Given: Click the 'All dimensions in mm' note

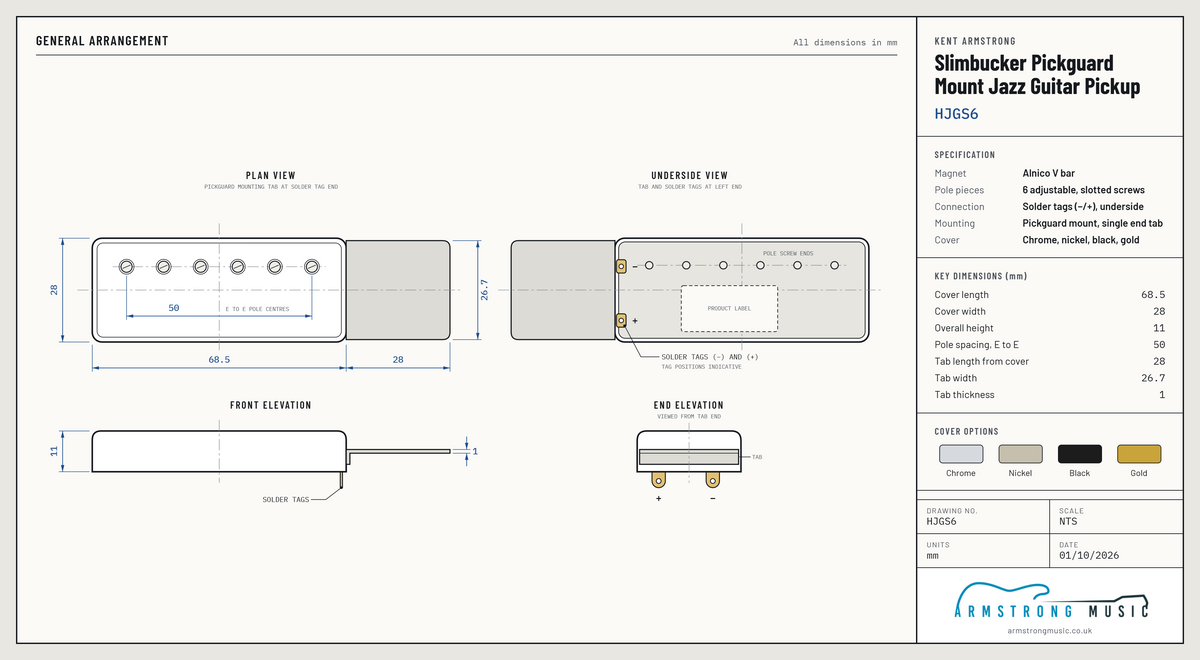Looking at the screenshot, I should pos(845,42).
